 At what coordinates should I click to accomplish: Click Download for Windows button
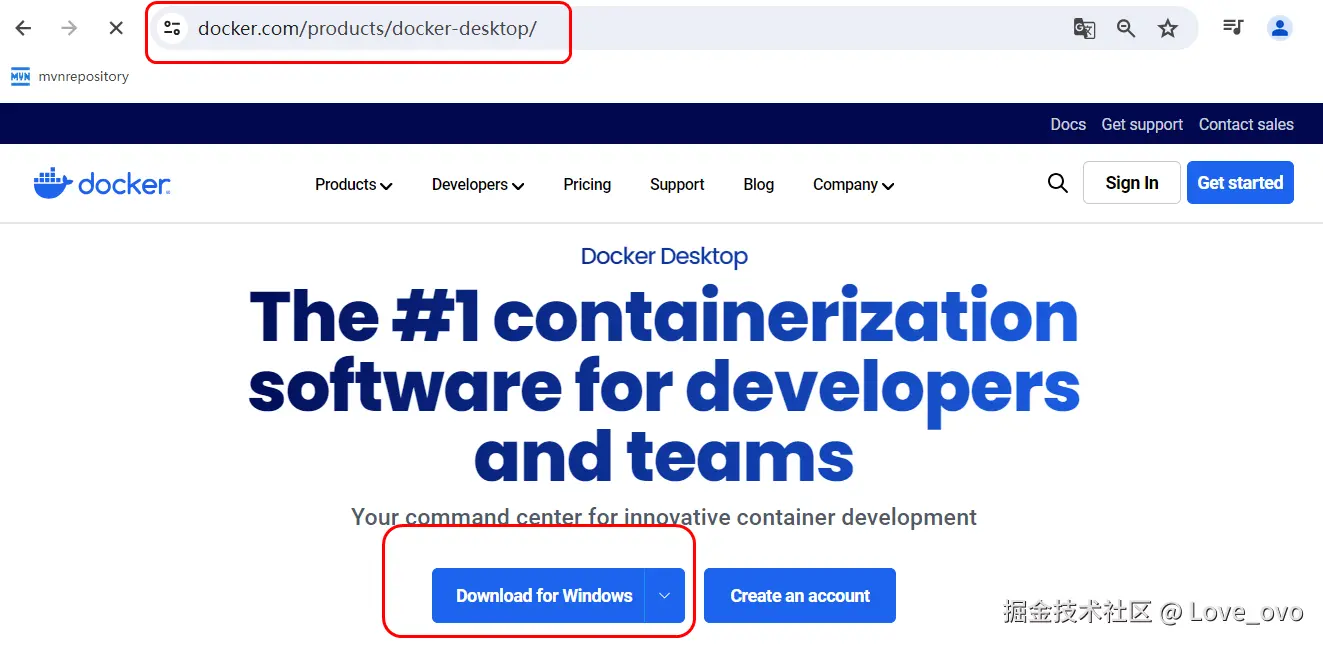(x=539, y=596)
